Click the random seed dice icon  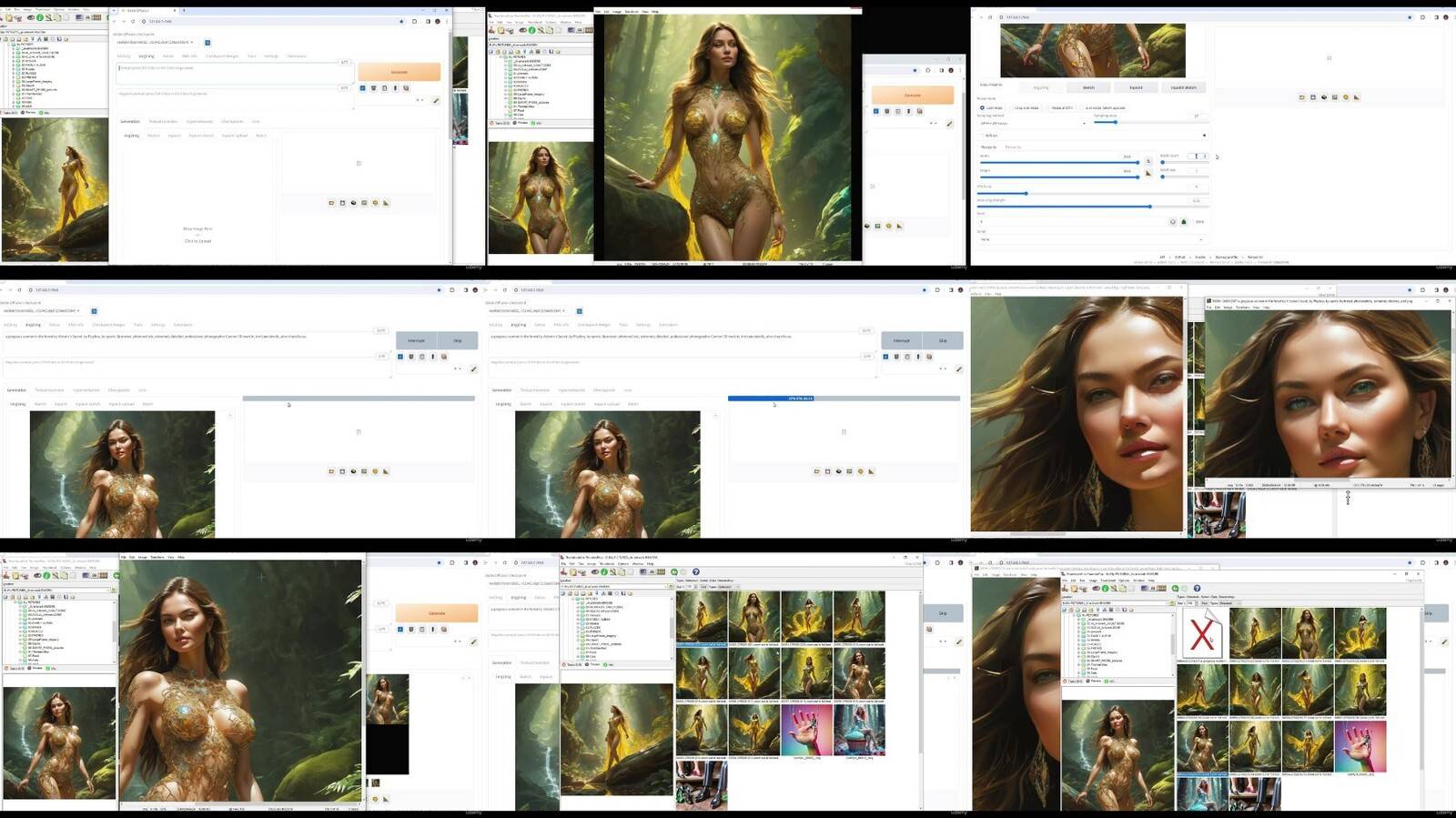[x=1173, y=221]
